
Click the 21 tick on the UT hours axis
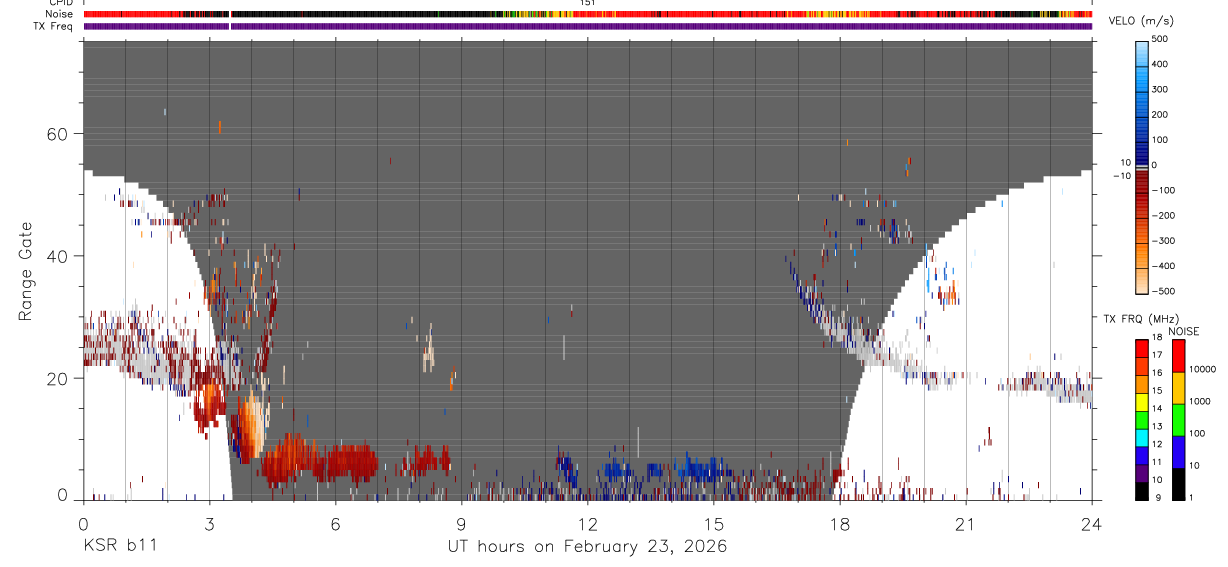click(965, 523)
